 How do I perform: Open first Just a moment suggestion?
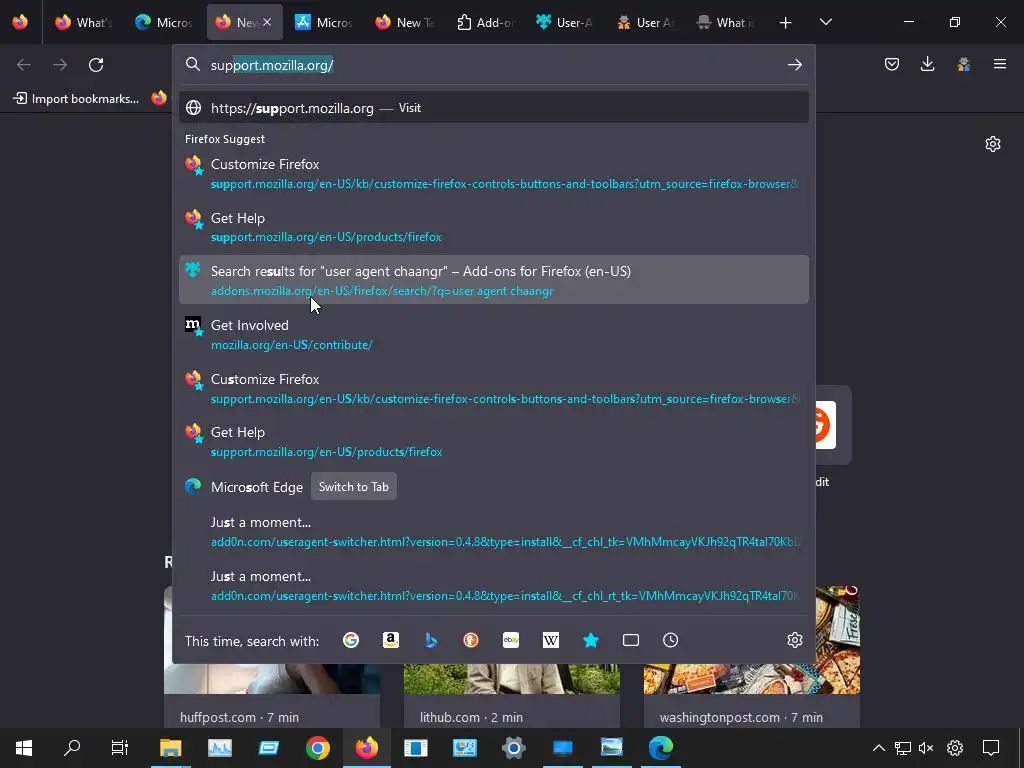[x=494, y=532]
